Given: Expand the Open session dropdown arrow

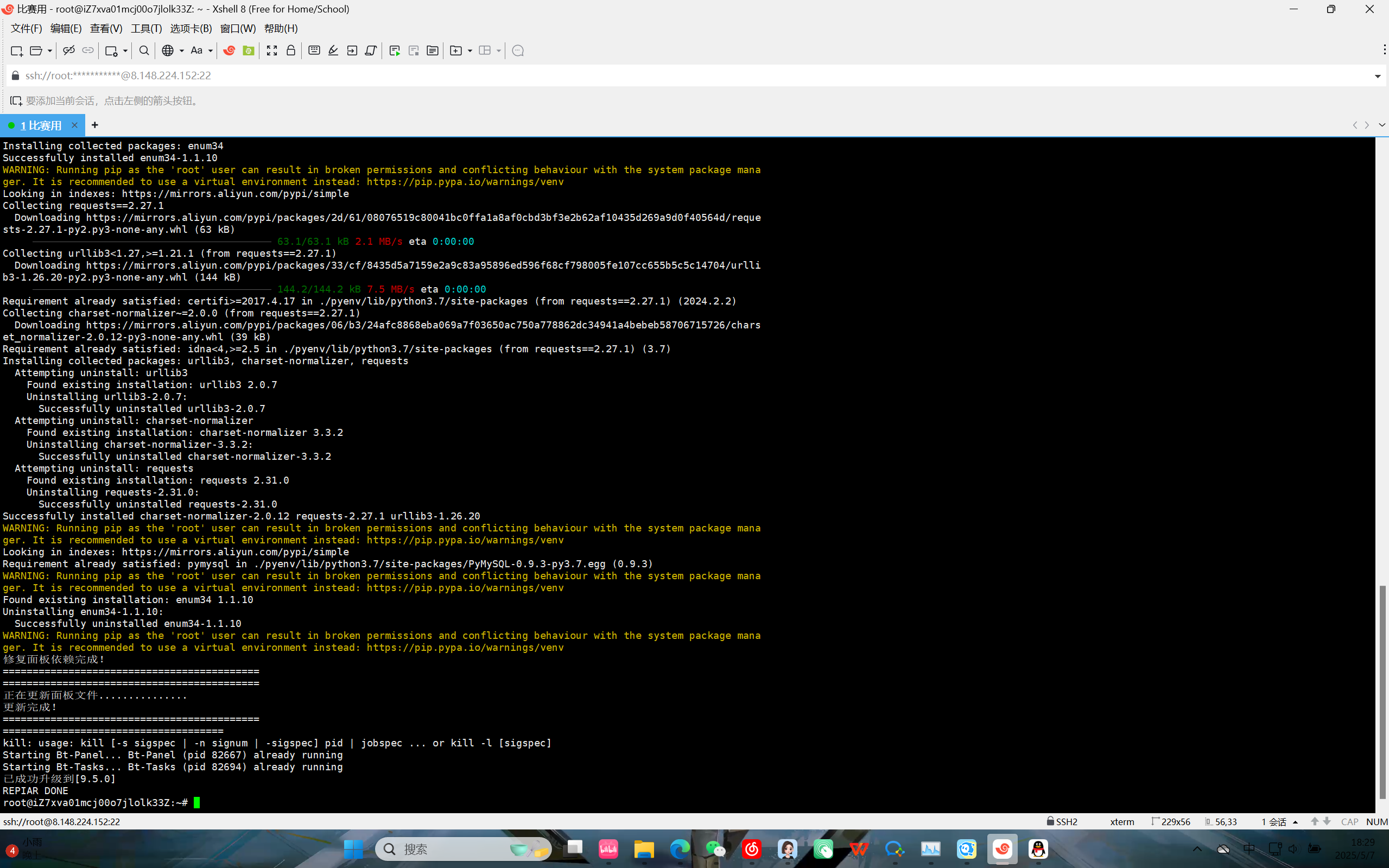Looking at the screenshot, I should click(49, 51).
